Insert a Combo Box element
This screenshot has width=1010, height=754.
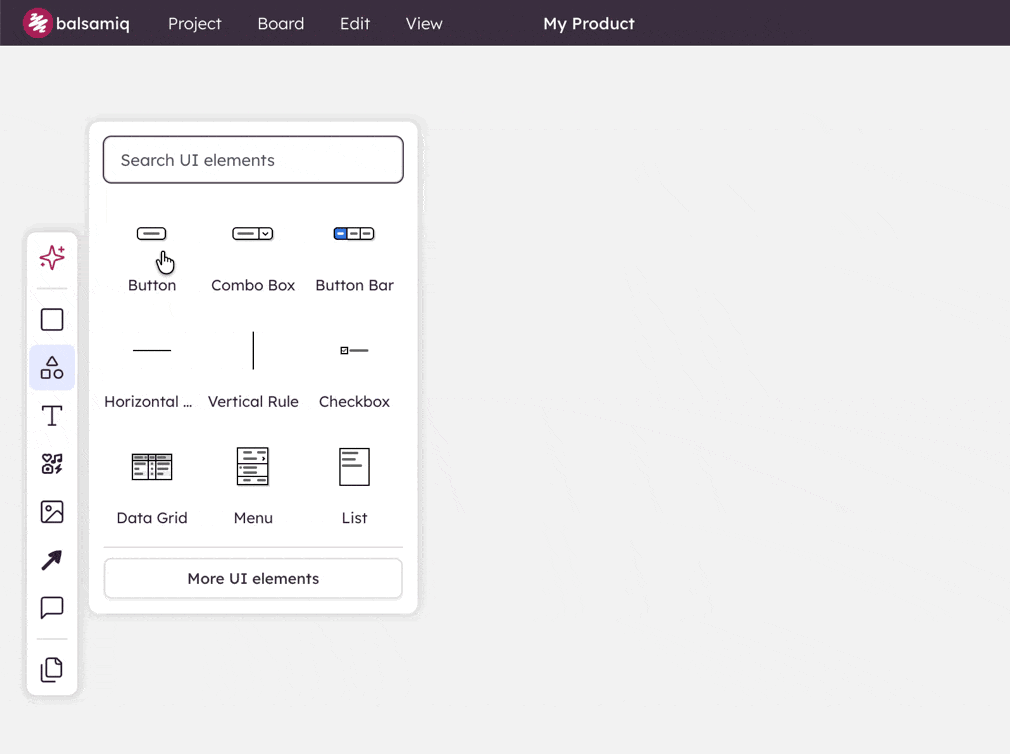[x=253, y=258]
